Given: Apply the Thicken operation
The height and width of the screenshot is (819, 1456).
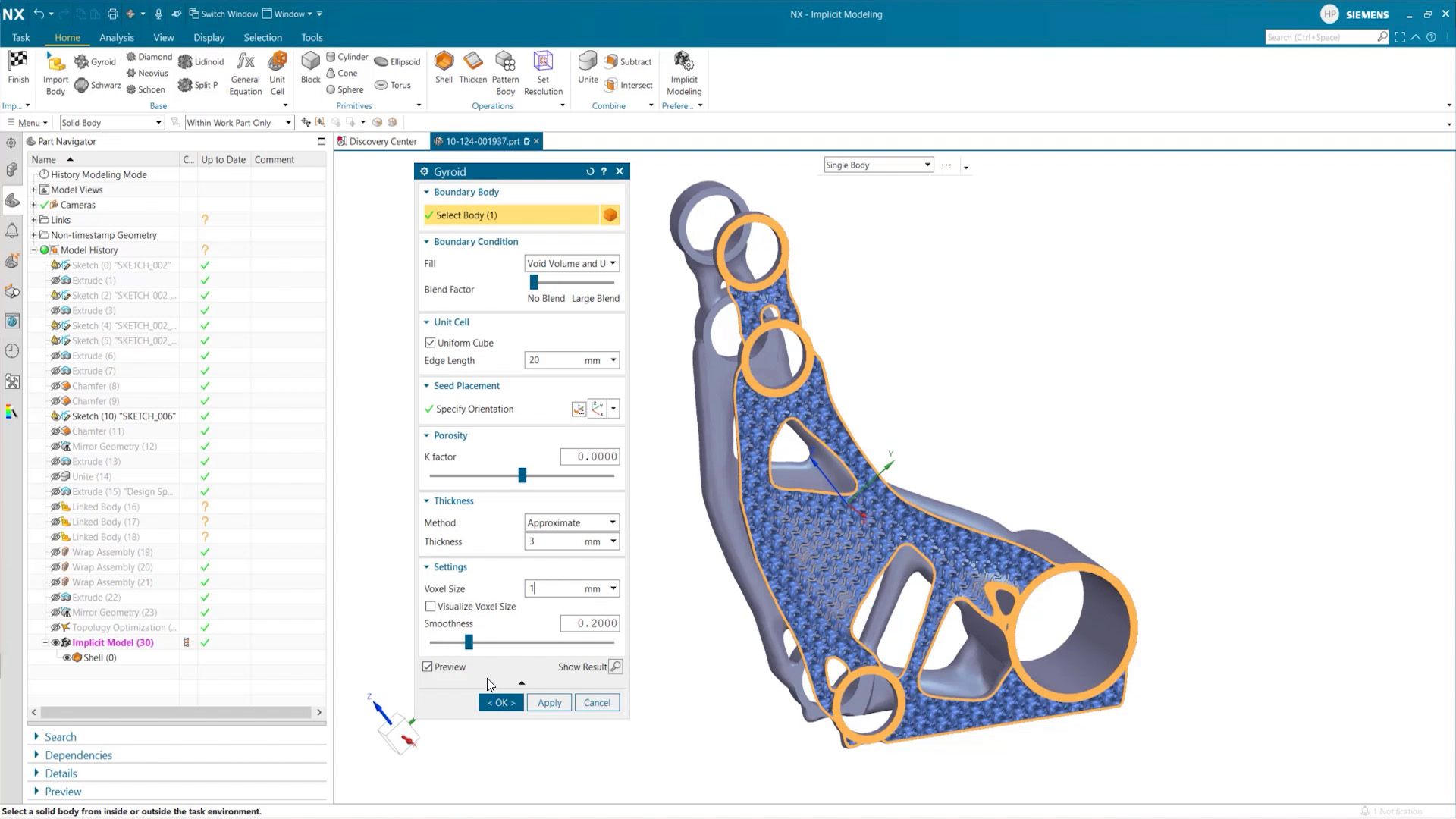Looking at the screenshot, I should click(x=472, y=67).
